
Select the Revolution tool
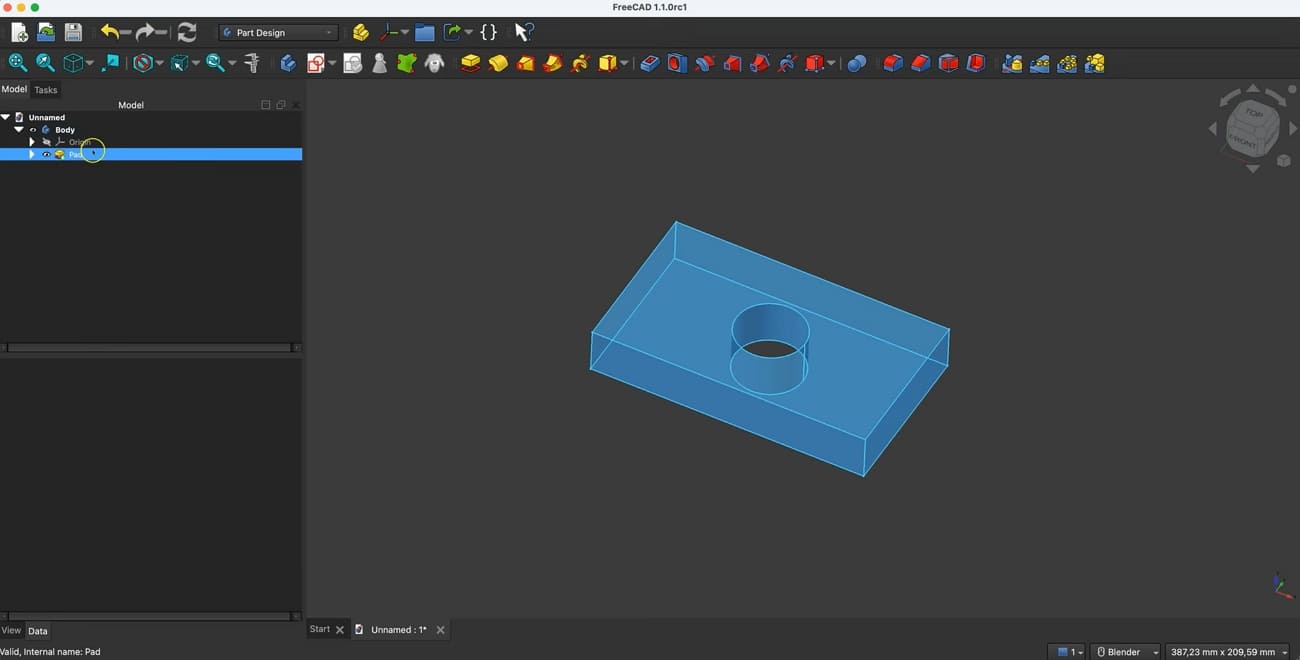(x=497, y=63)
